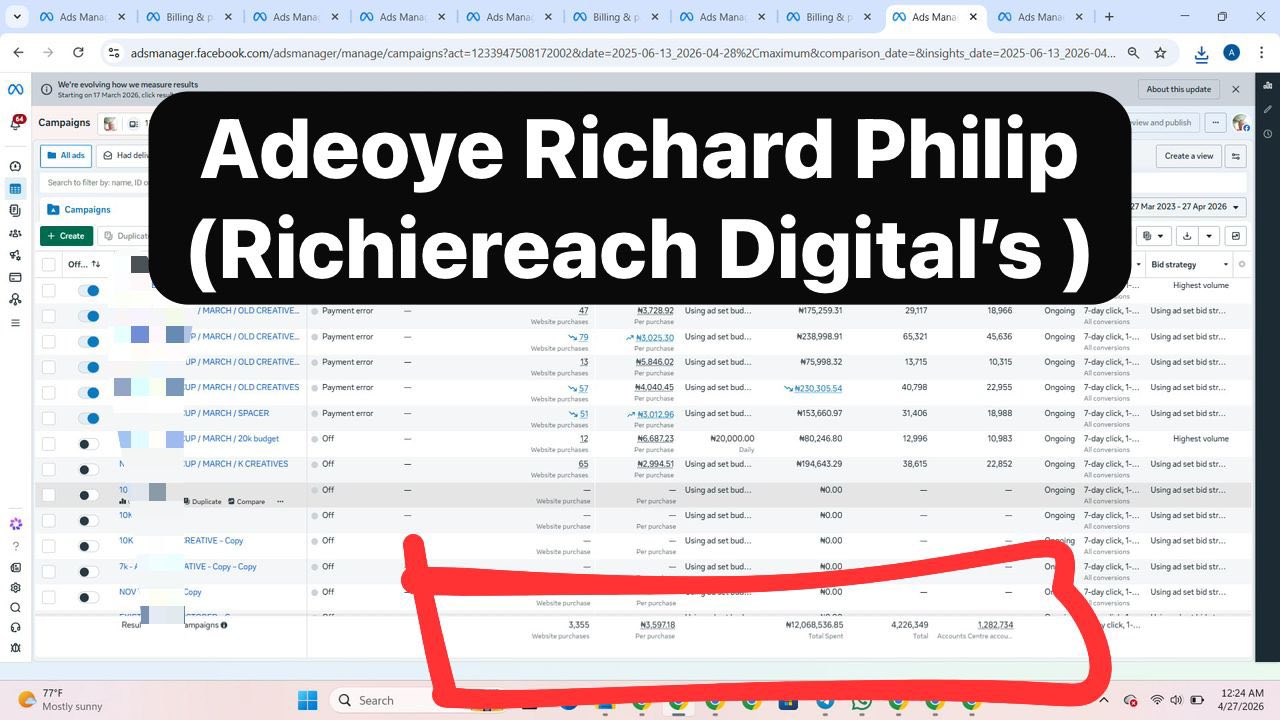1280x720 pixels.
Task: Click the Create a view button
Action: click(x=1189, y=156)
